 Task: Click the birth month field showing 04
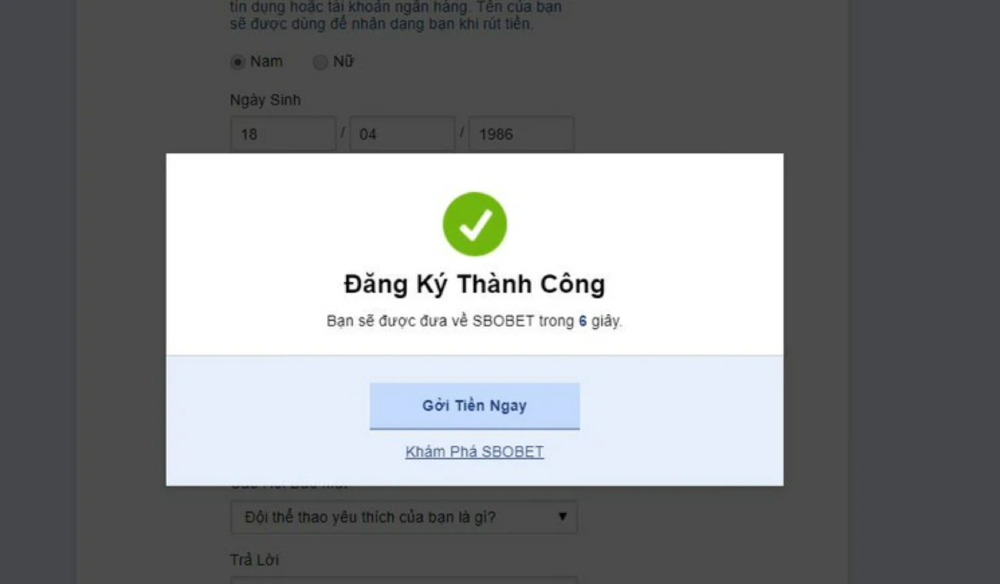[402, 134]
